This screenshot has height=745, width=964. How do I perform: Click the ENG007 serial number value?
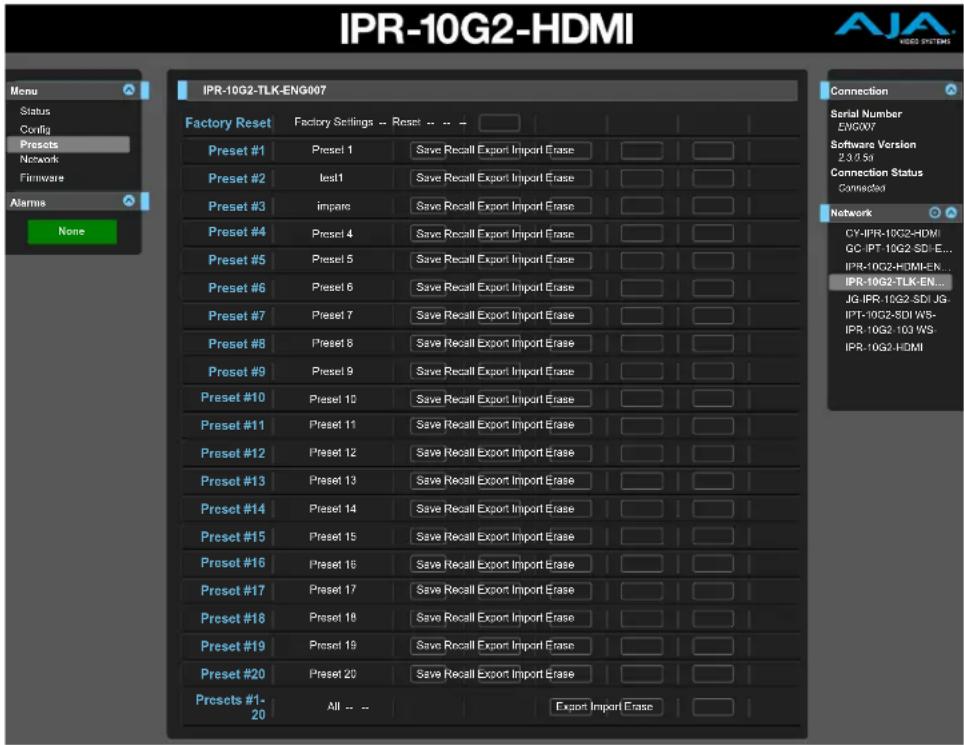(856, 127)
